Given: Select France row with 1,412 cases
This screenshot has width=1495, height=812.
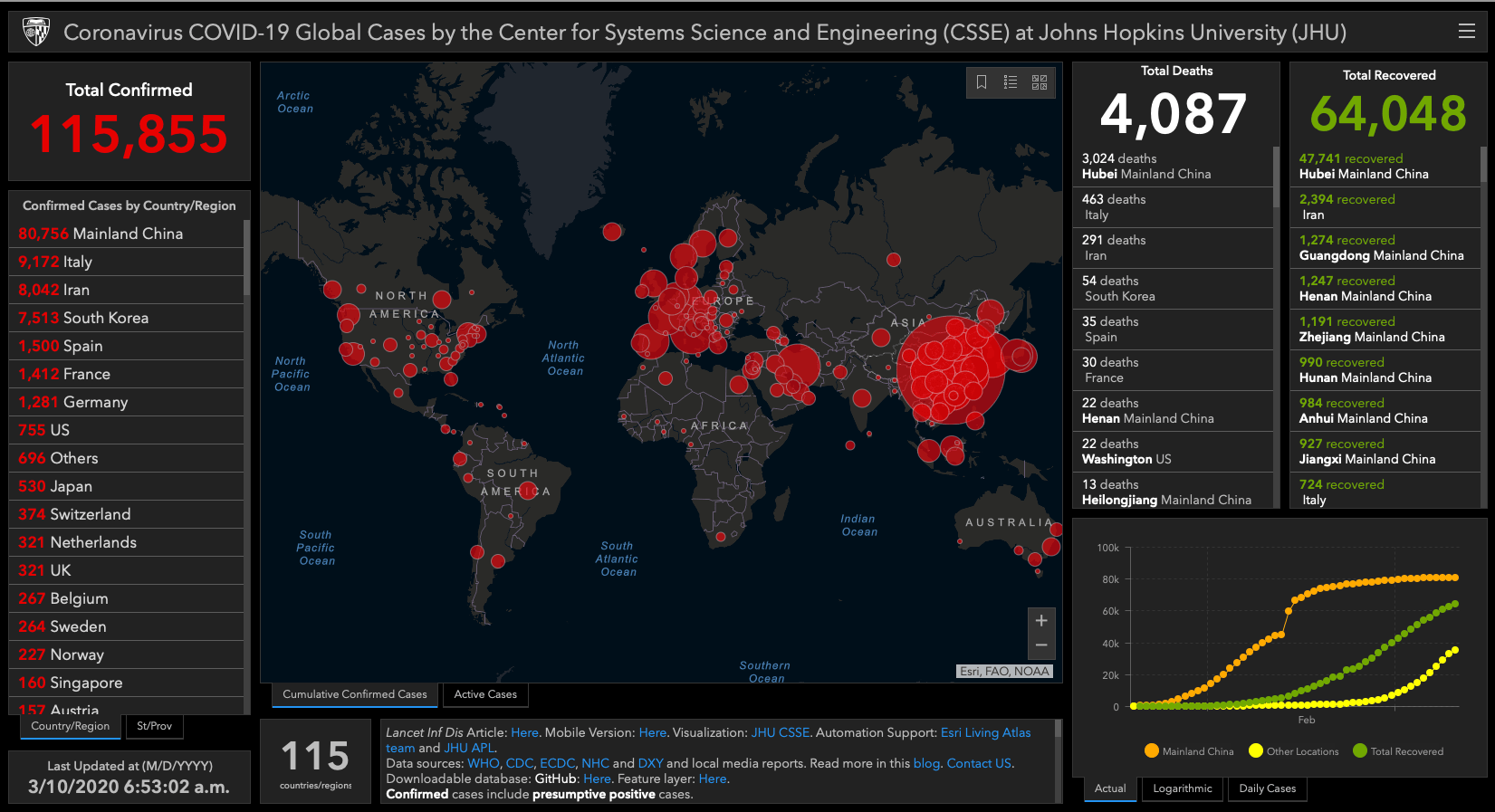Looking at the screenshot, I should 126,374.
